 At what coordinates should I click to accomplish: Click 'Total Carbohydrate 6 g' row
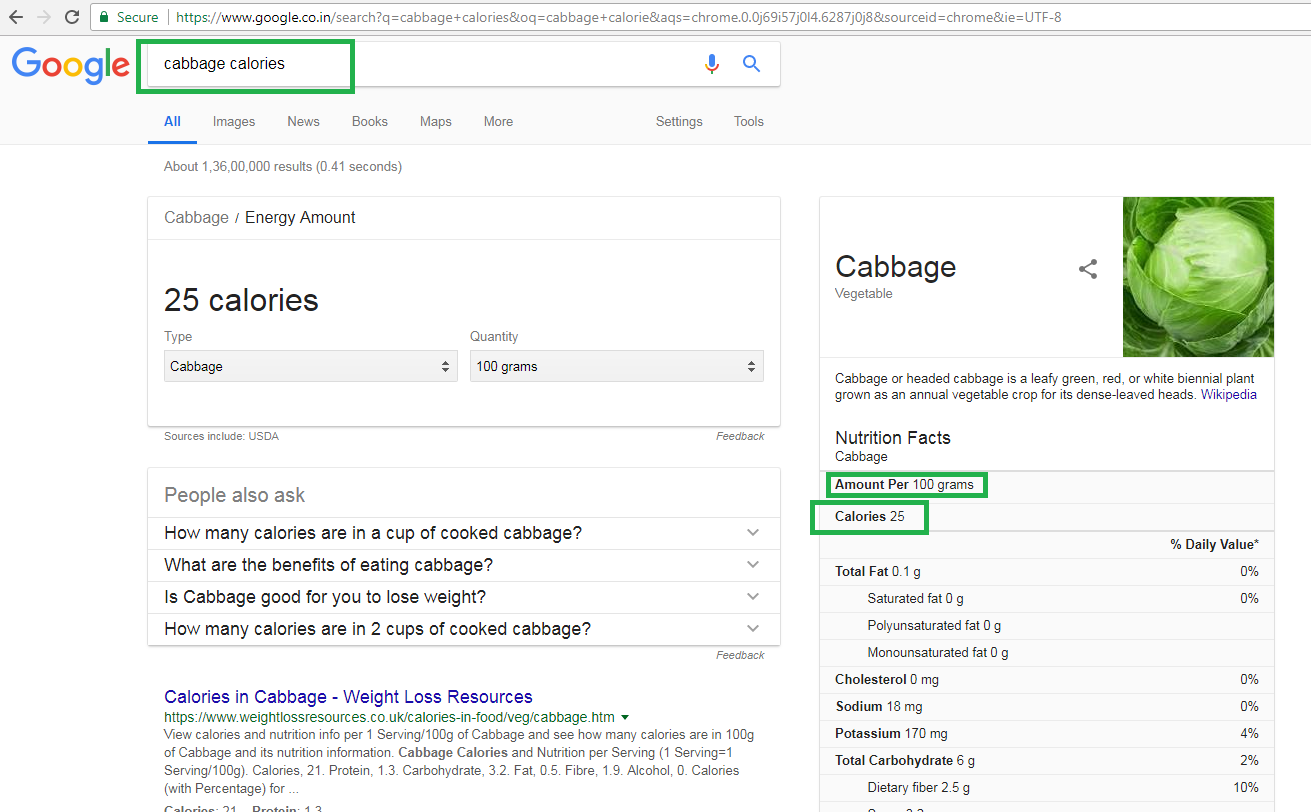1047,760
